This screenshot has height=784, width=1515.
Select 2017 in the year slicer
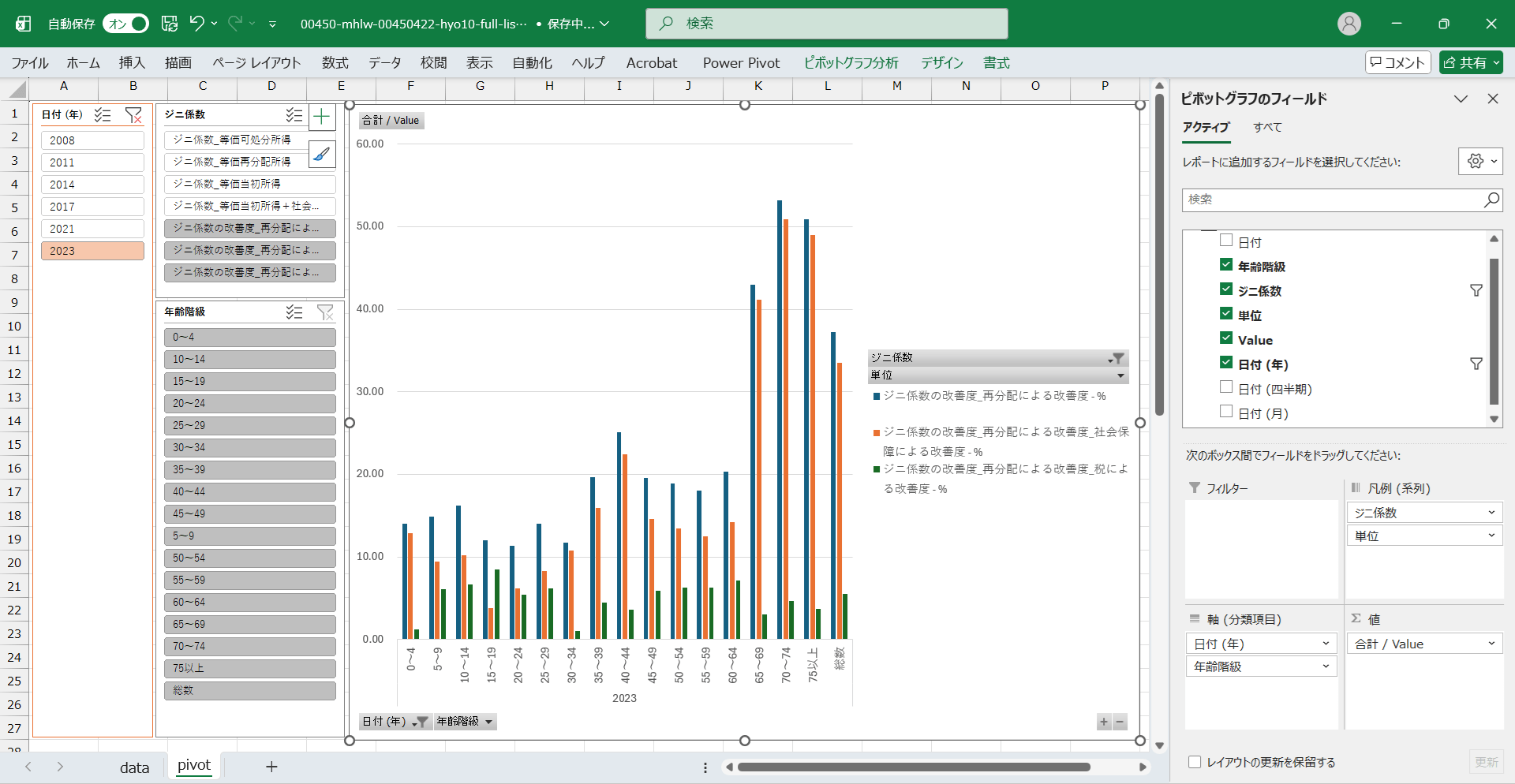point(92,207)
